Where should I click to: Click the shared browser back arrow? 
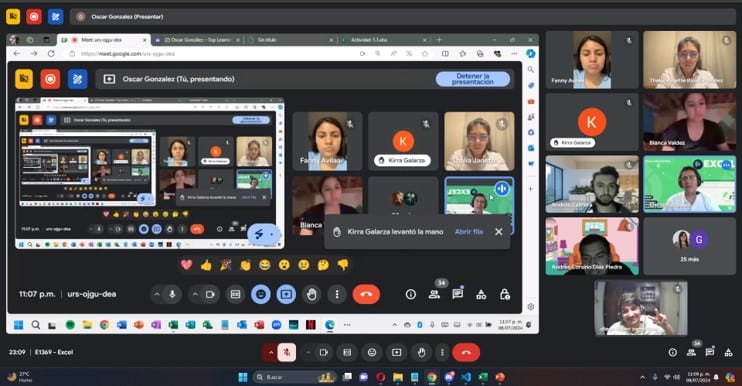coord(17,54)
